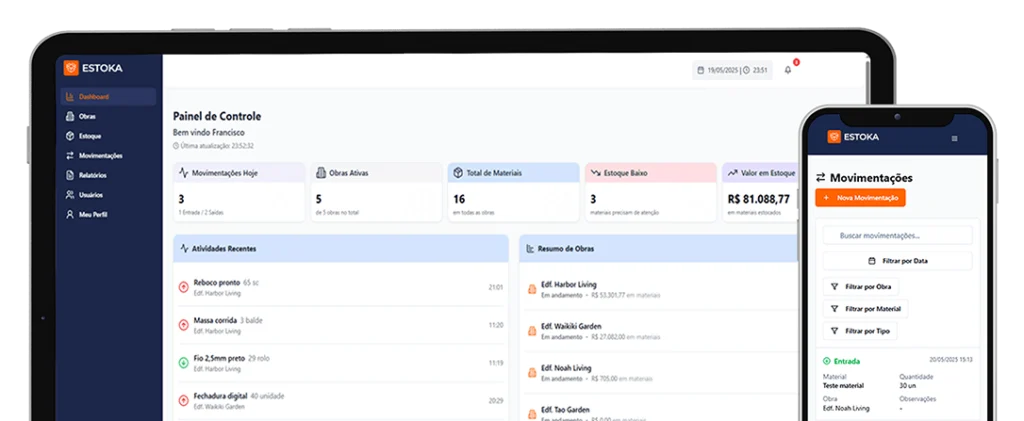
Task: Open the Filtrar por Tipo filter
Action: 859,331
